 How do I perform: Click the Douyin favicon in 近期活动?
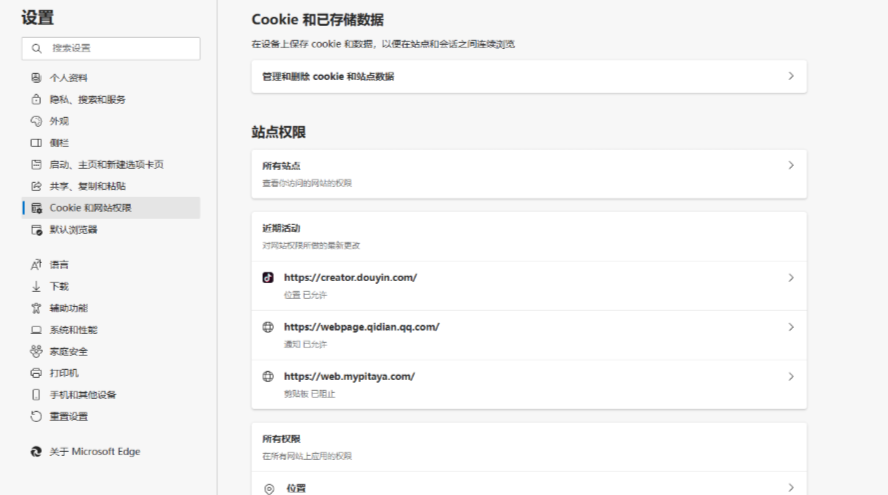[x=268, y=277]
